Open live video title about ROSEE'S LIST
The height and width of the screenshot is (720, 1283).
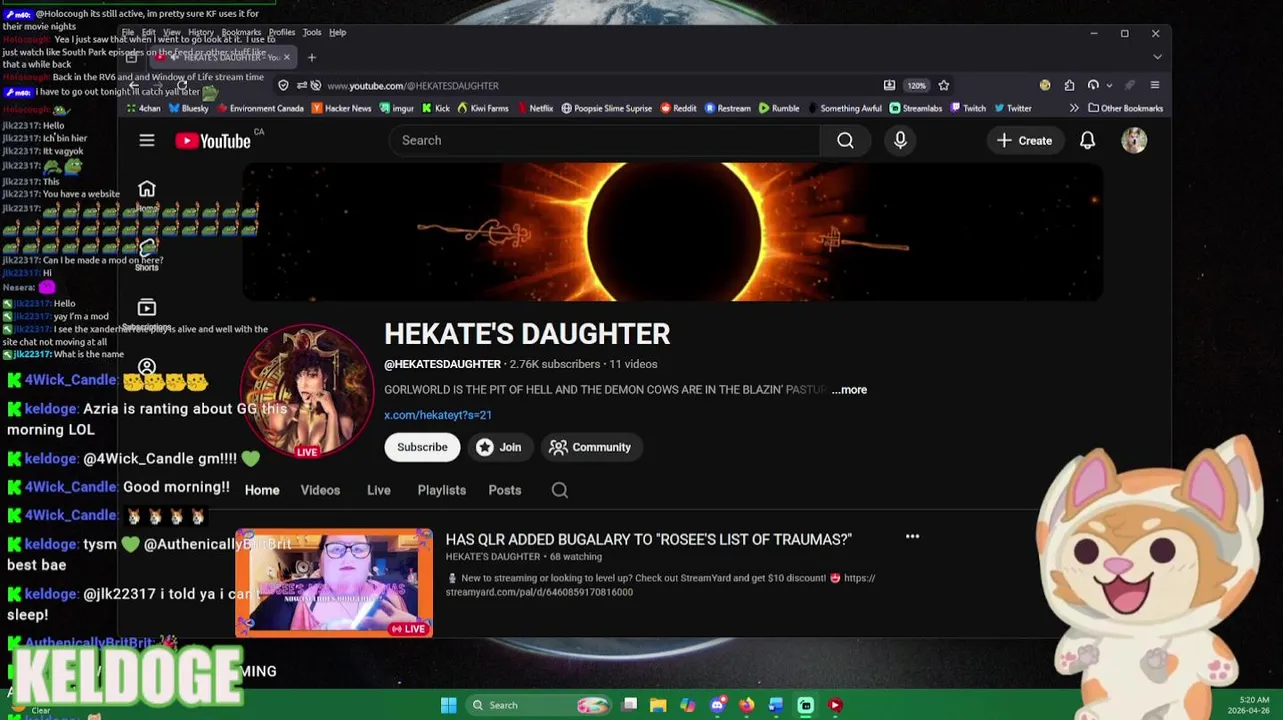point(648,539)
